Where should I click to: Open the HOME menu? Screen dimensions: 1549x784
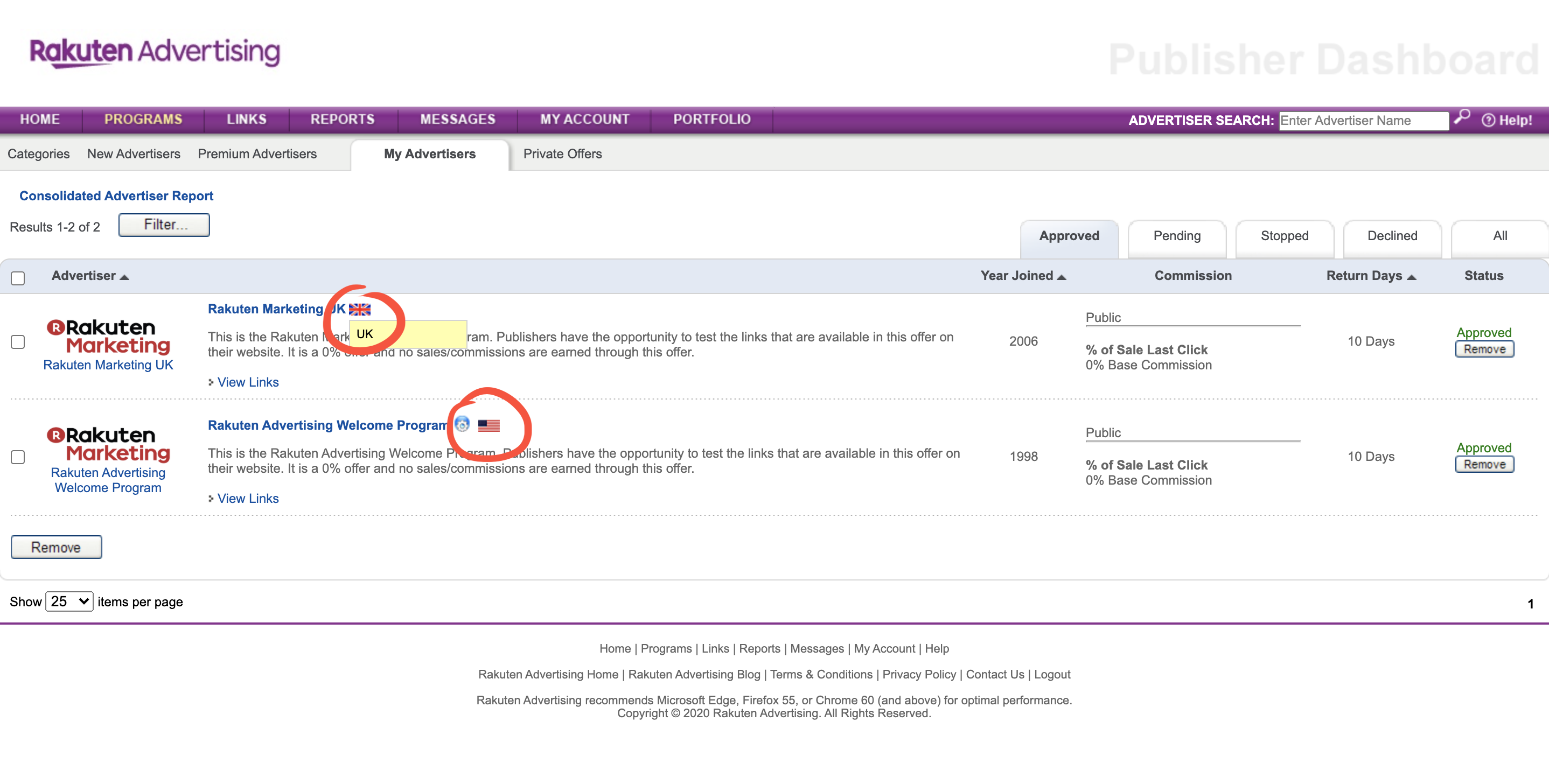tap(40, 119)
